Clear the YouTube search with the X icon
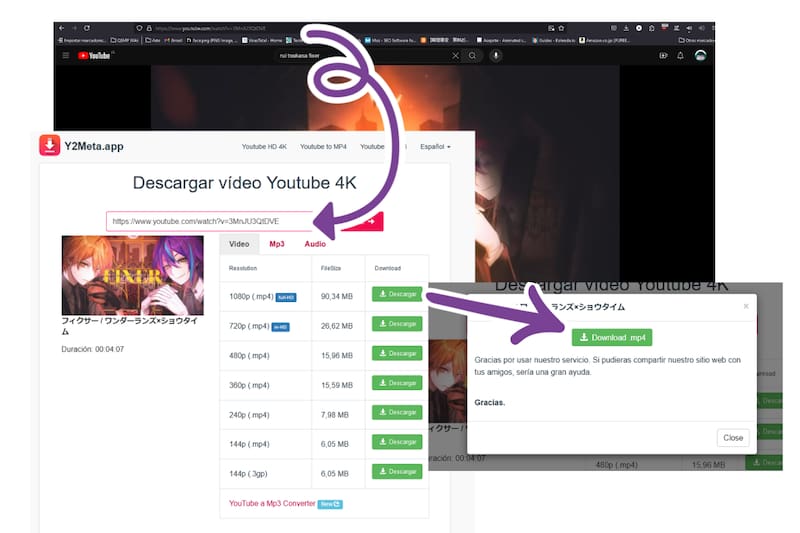 tap(455, 56)
